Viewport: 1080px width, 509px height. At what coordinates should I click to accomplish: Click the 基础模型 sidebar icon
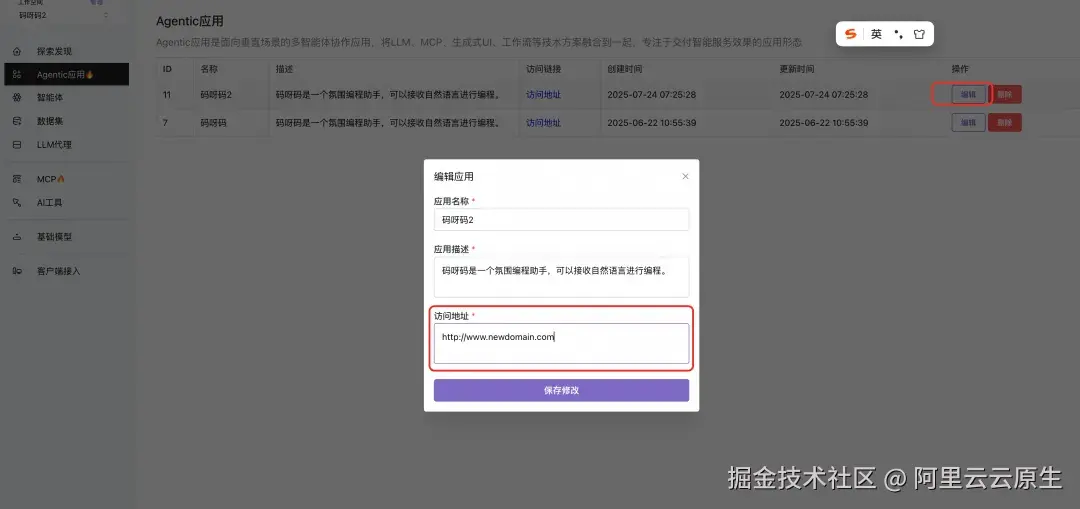(17, 237)
